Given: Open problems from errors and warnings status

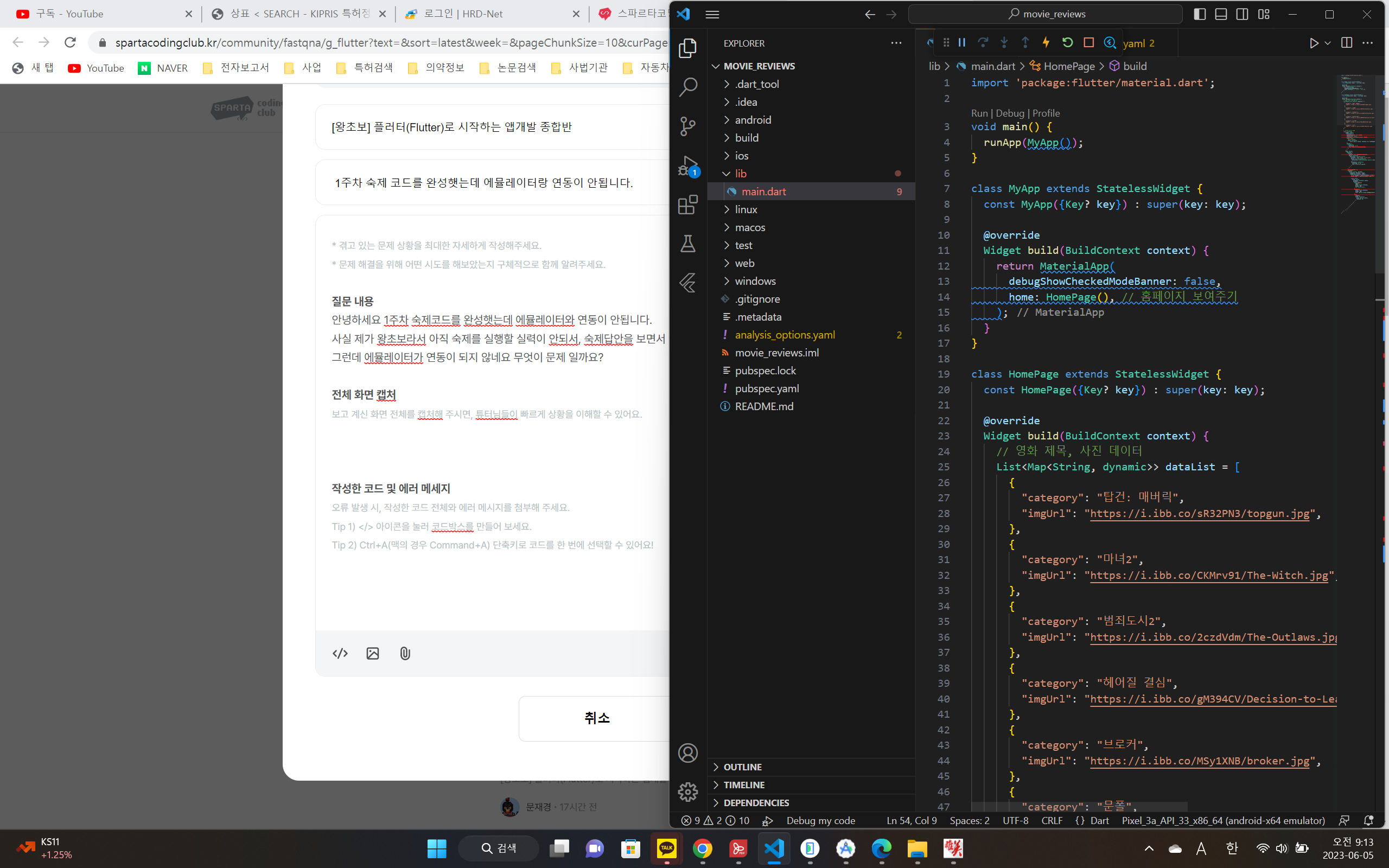Looking at the screenshot, I should click(715, 820).
